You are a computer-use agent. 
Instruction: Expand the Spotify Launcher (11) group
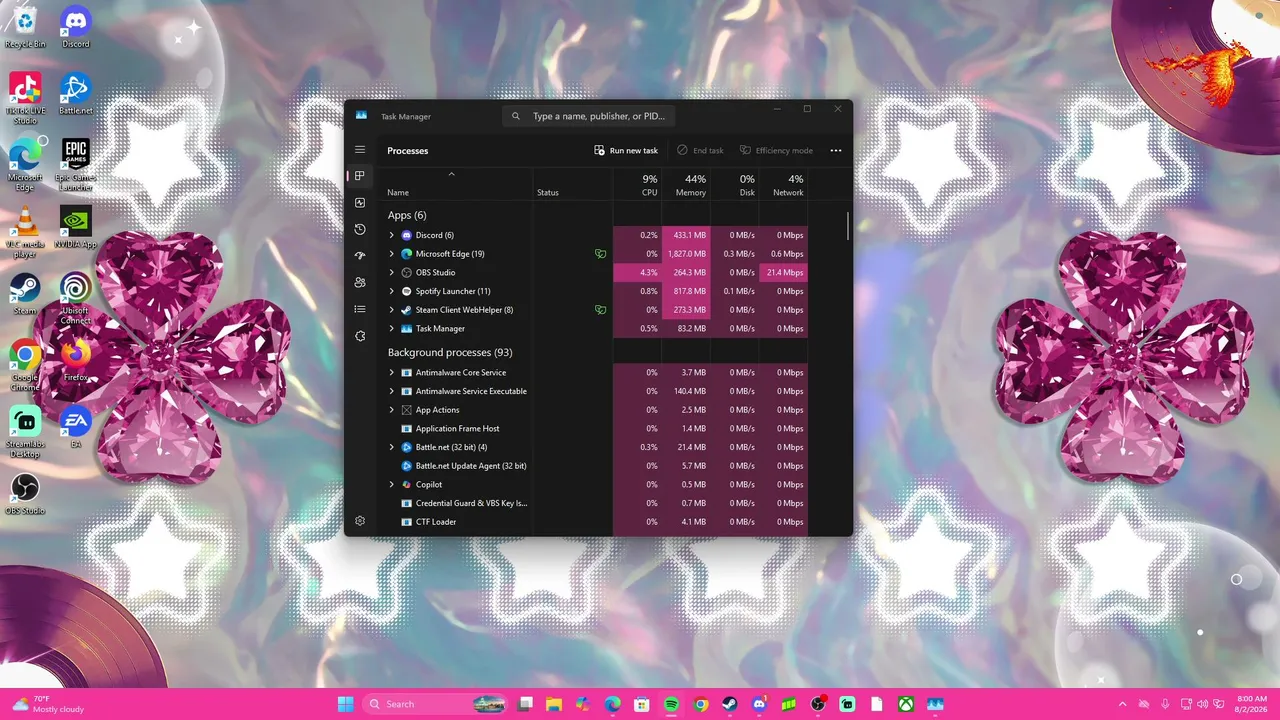392,291
